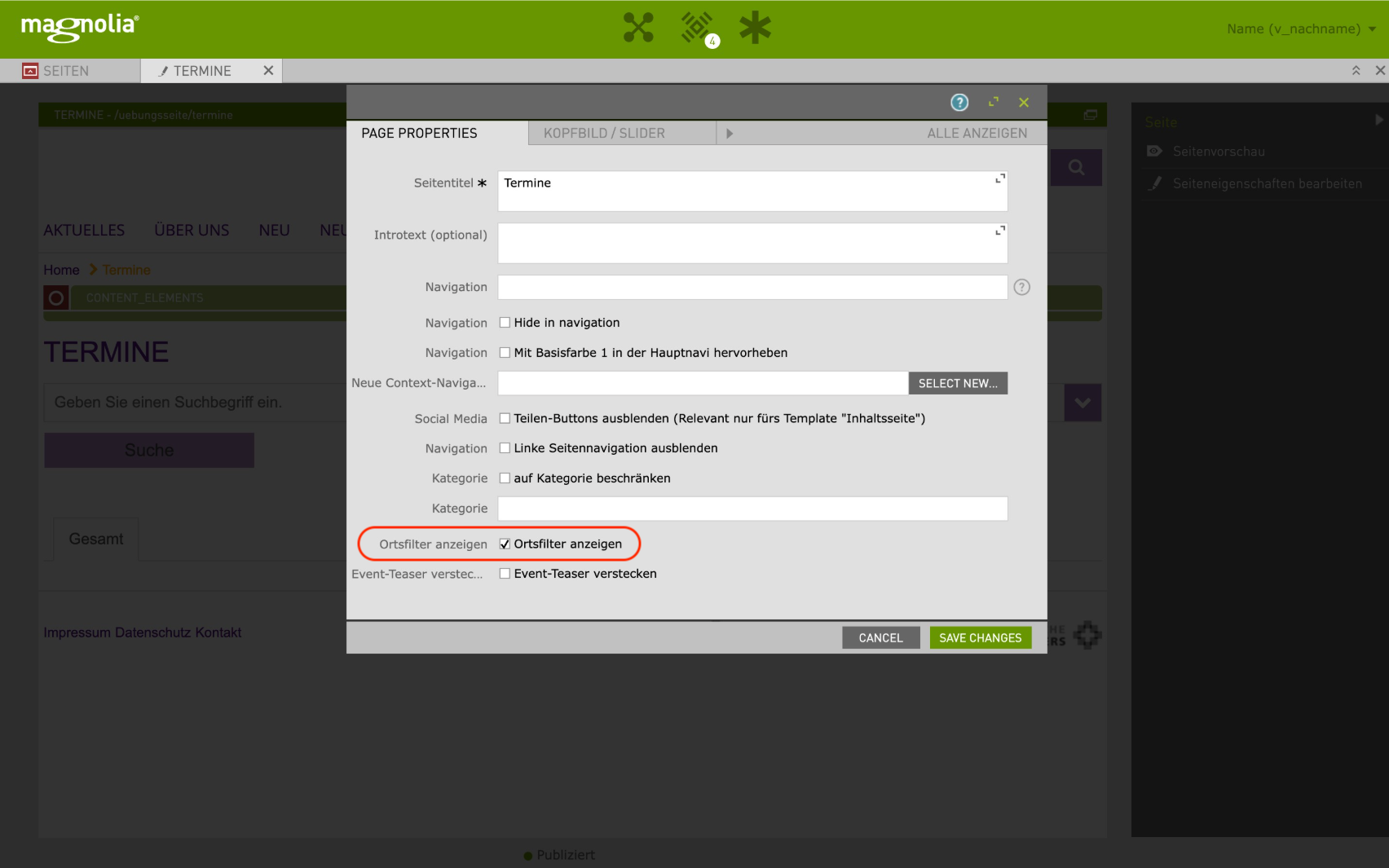Open the Favorites asterisk icon in header
1389x868 pixels.
coord(755,28)
